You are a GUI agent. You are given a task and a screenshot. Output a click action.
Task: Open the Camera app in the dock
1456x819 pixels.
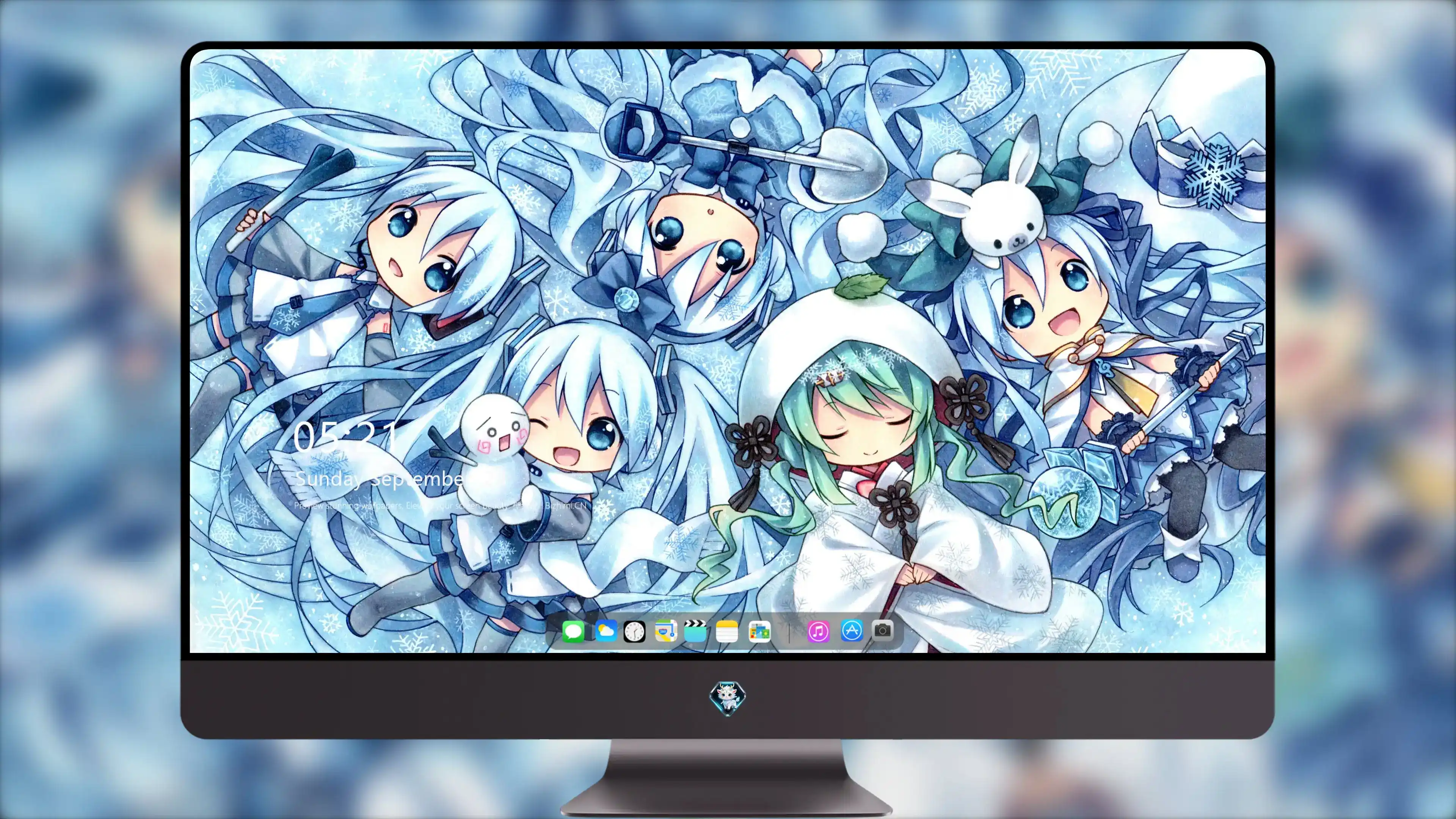[x=882, y=630]
